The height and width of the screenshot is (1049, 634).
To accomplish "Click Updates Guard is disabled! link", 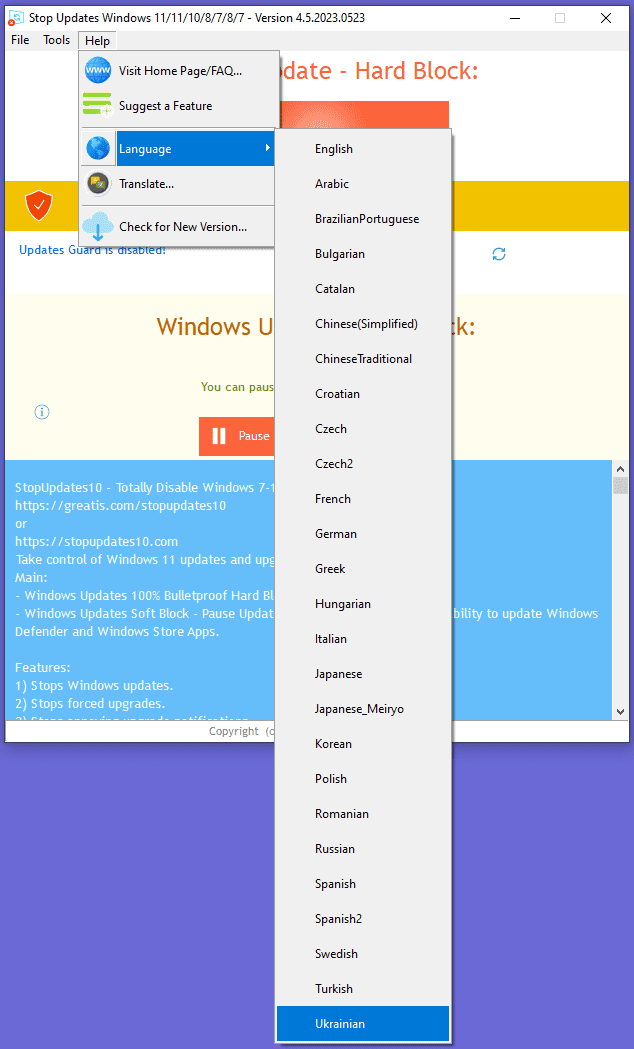I will [92, 250].
